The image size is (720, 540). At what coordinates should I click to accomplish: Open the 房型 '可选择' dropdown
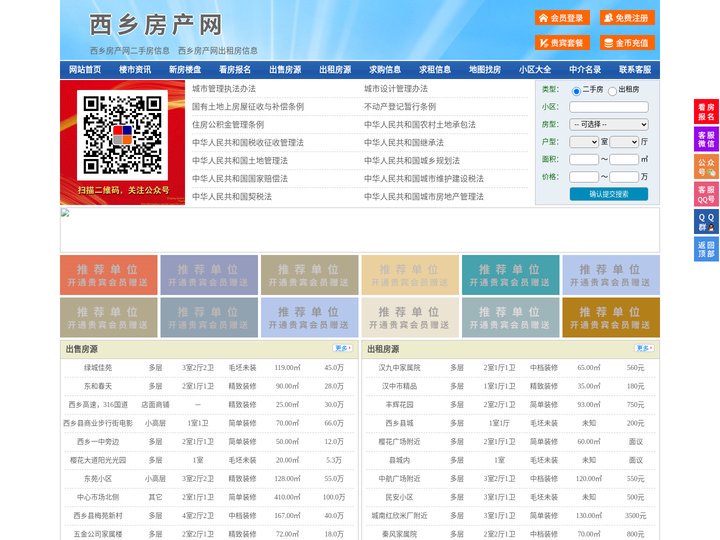tap(609, 124)
